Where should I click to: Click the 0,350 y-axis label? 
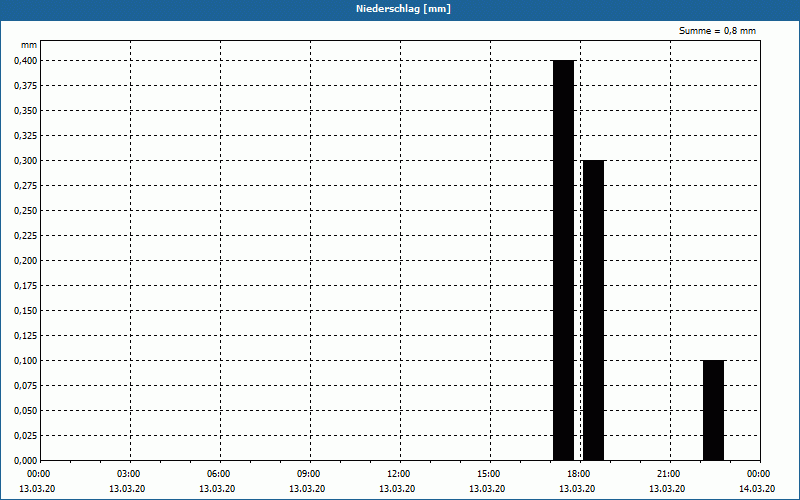click(x=26, y=111)
